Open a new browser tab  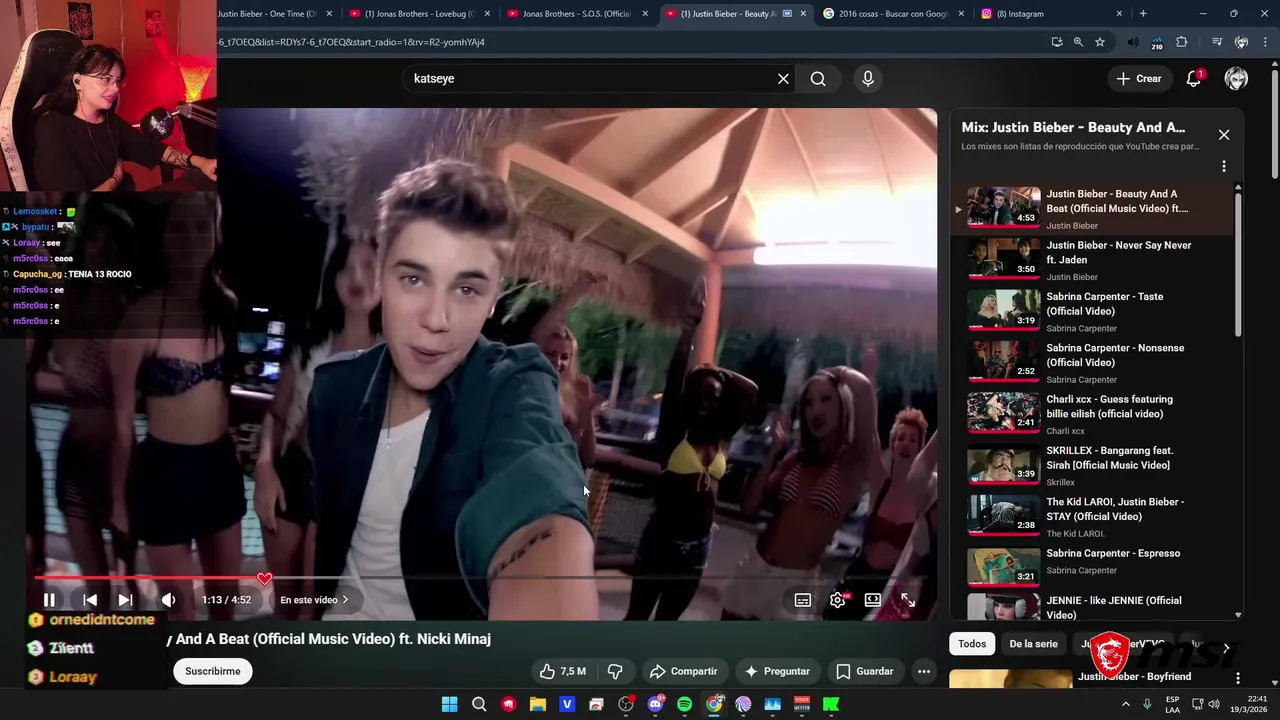point(1143,14)
